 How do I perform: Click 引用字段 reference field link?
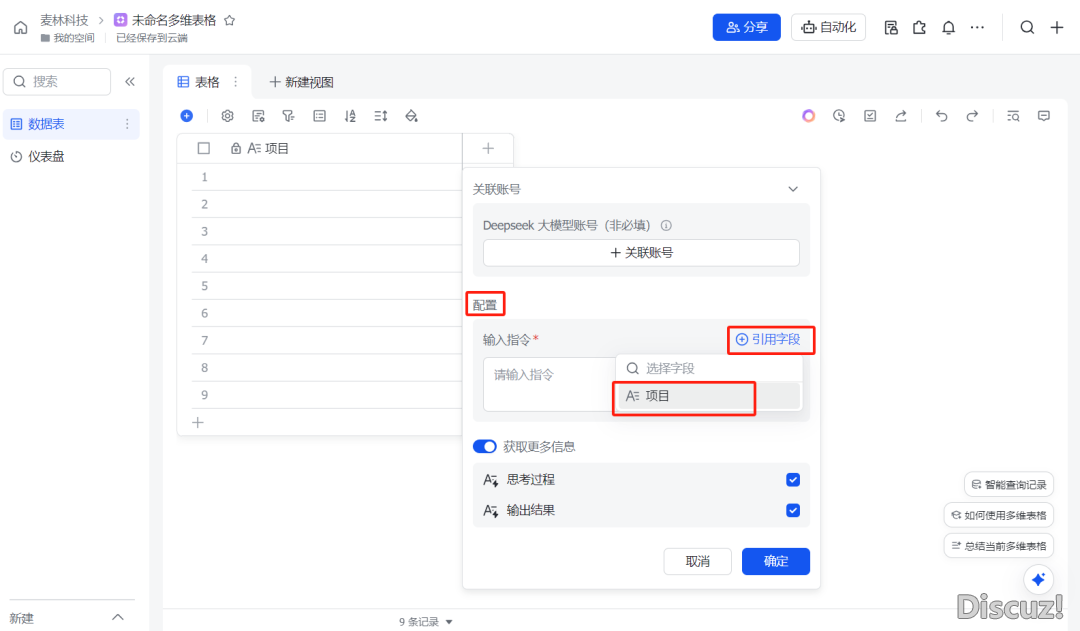pyautogui.click(x=768, y=340)
